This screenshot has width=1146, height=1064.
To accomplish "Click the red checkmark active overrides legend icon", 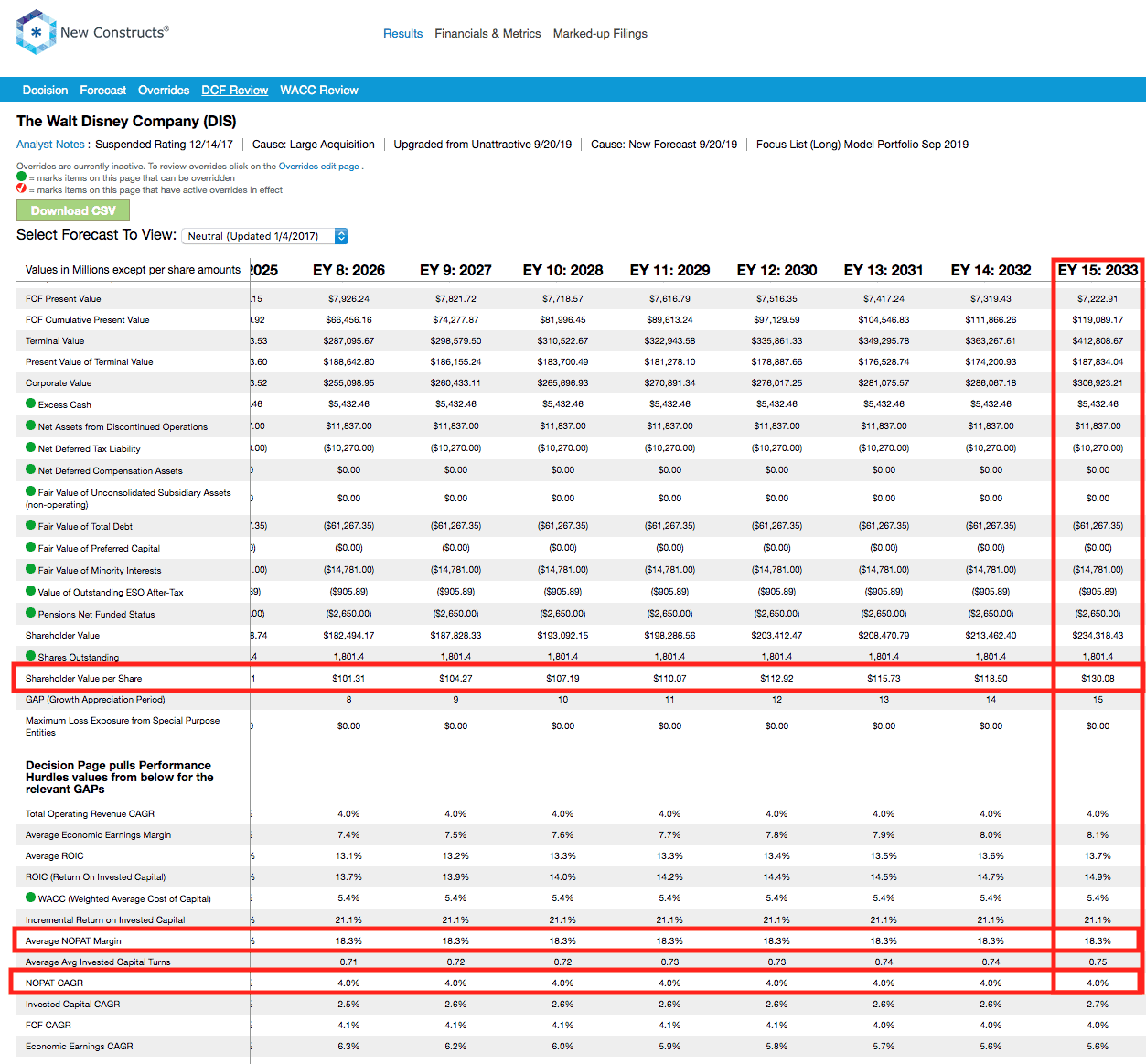I will (22, 188).
